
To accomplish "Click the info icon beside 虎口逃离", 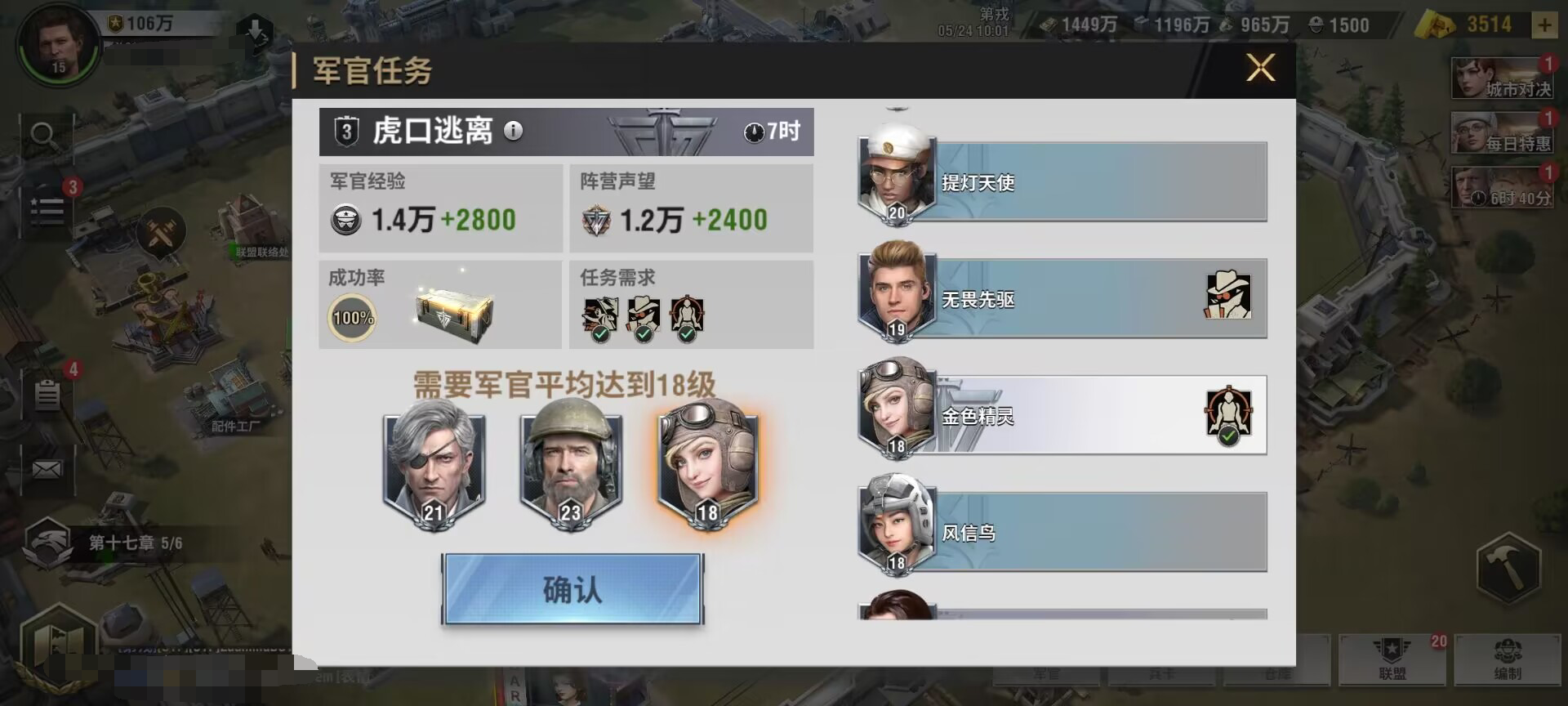I will [513, 131].
